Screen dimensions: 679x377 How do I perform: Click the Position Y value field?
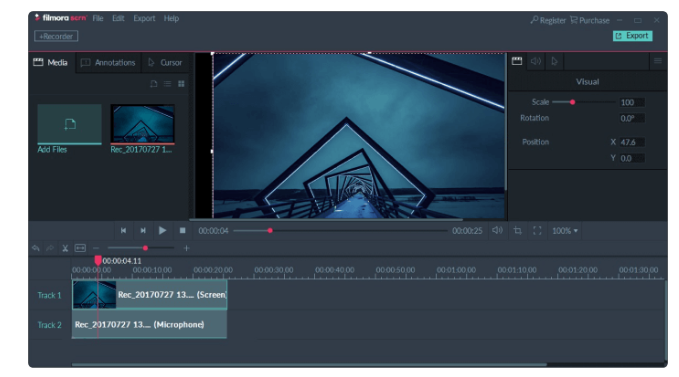coord(632,158)
